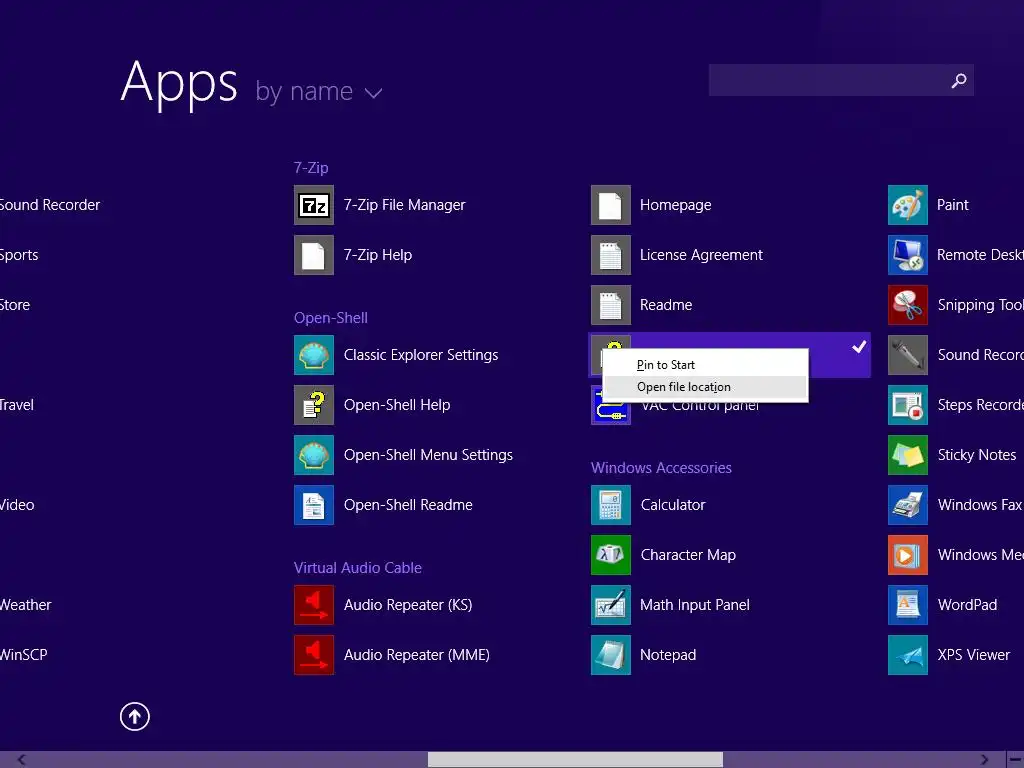The height and width of the screenshot is (768, 1024).
Task: Click the 'Apps' page title
Action: [x=180, y=82]
